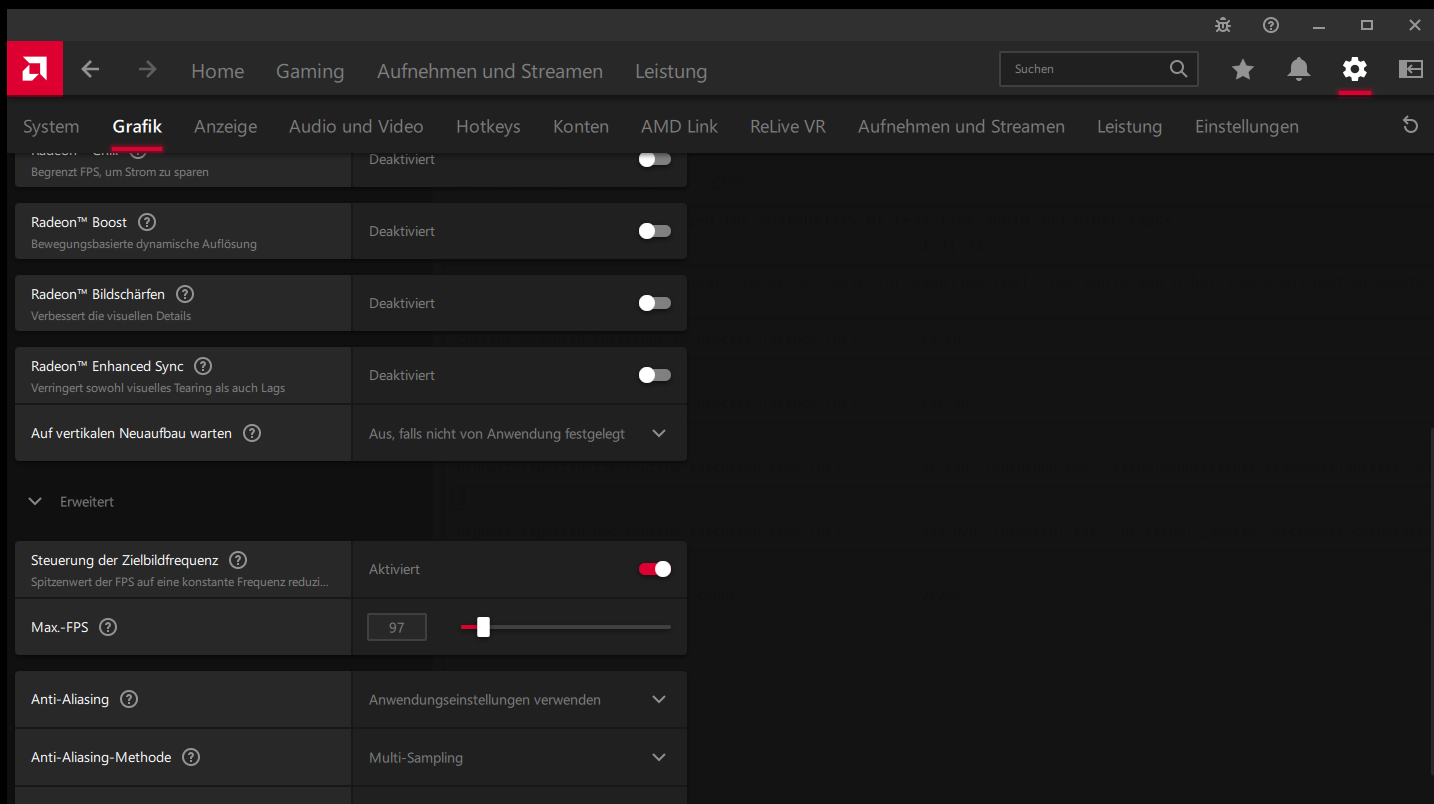Open settings gear icon
The width and height of the screenshot is (1434, 804).
(1355, 69)
